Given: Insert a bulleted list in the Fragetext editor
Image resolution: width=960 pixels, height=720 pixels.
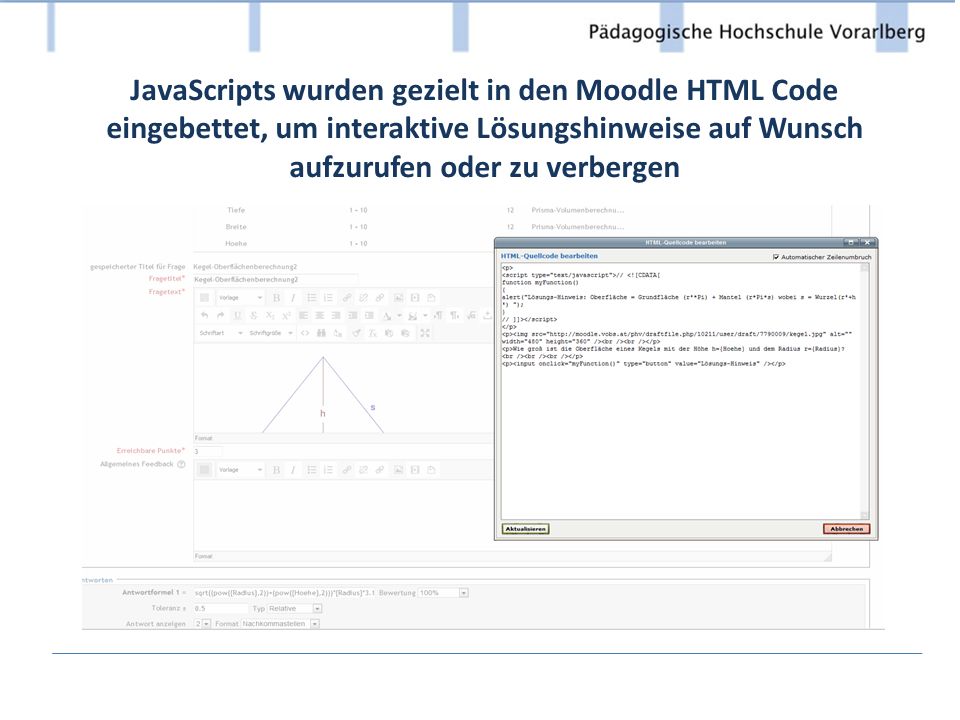Looking at the screenshot, I should pyautogui.click(x=312, y=298).
